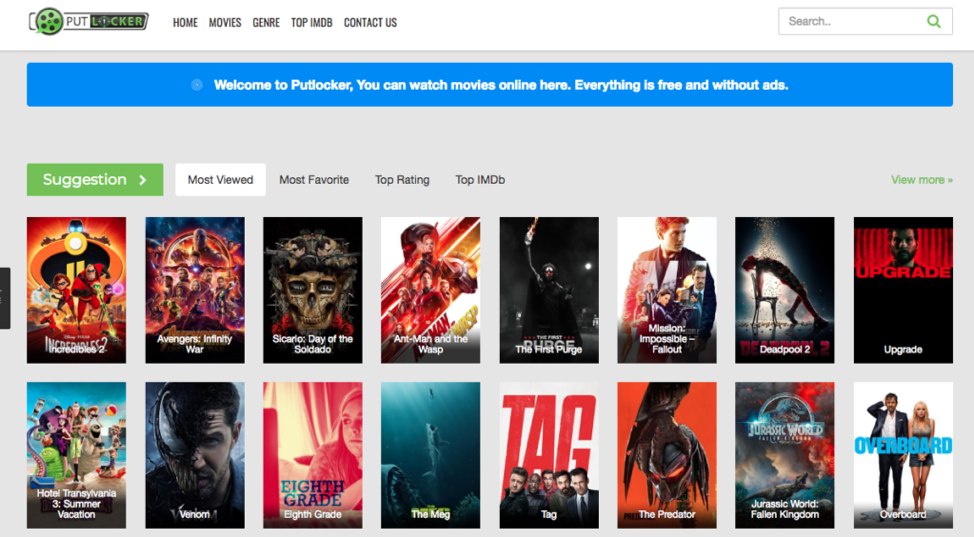This screenshot has height=537, width=974.
Task: Open the Deadpool 2 poster
Action: click(785, 290)
